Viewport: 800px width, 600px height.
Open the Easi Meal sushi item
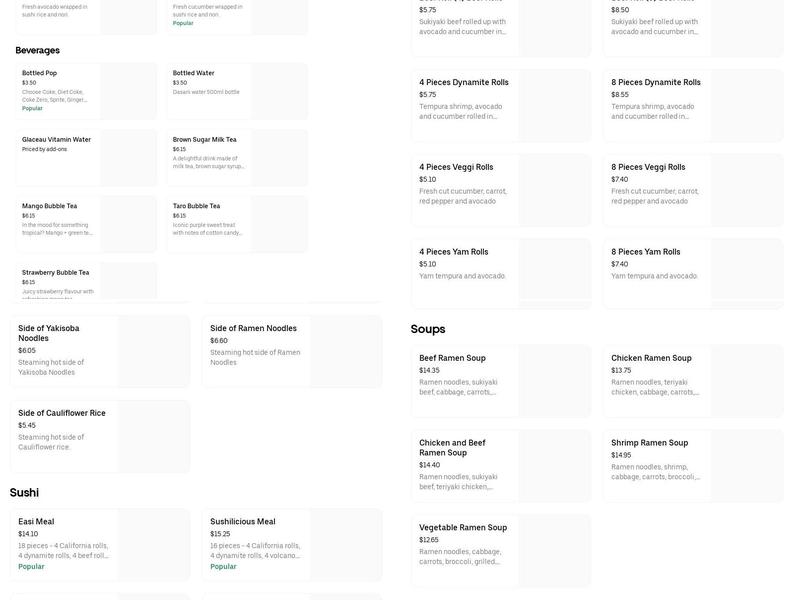[100, 544]
